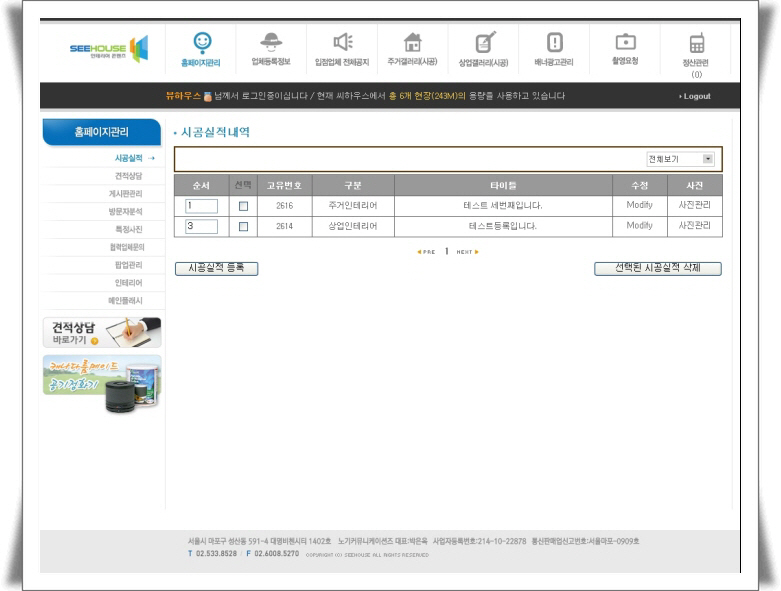781x591 pixels.
Task: Select 상업갤러리(시공) notepad icon
Action: tap(484, 42)
